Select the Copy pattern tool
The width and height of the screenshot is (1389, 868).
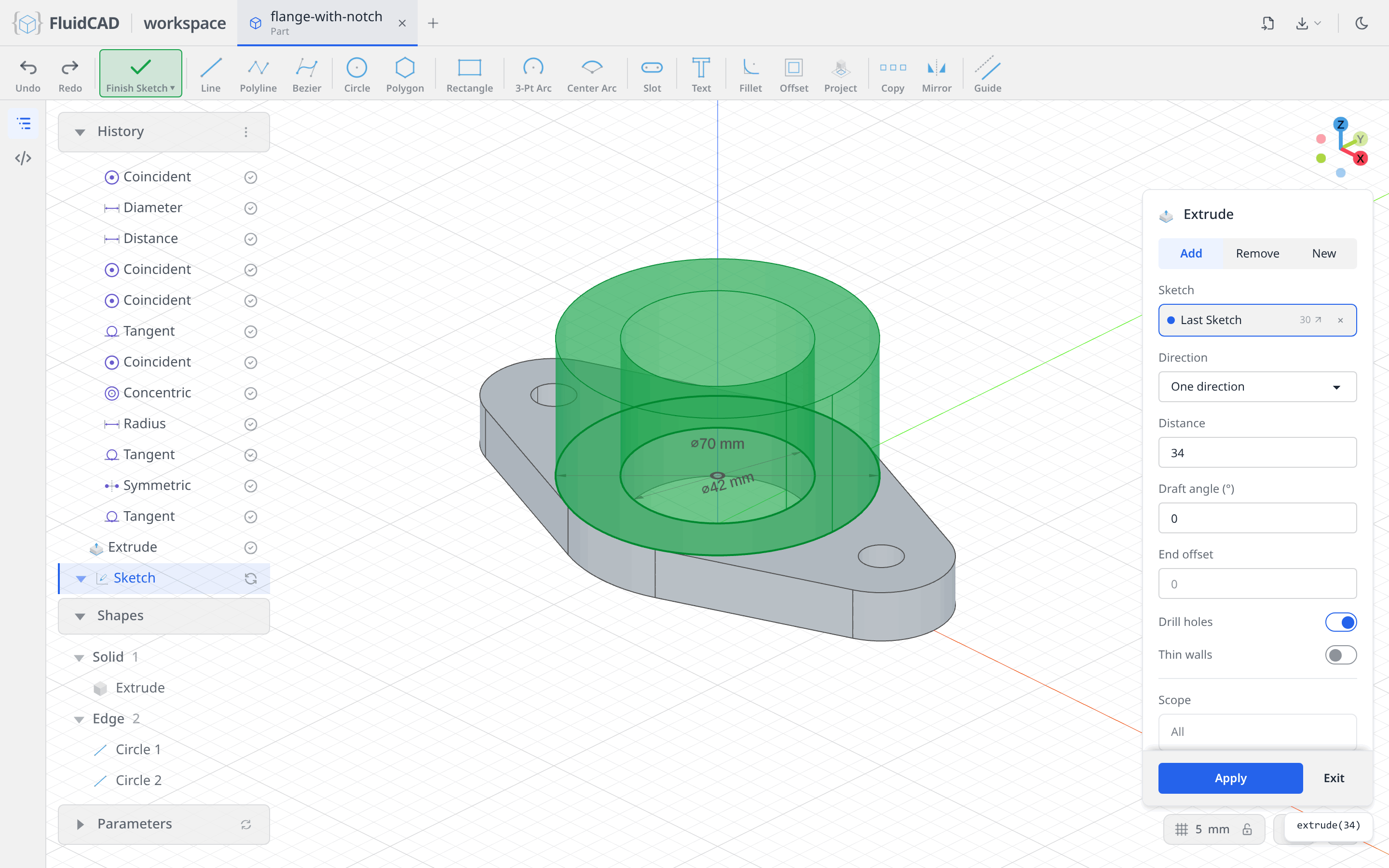pyautogui.click(x=893, y=75)
